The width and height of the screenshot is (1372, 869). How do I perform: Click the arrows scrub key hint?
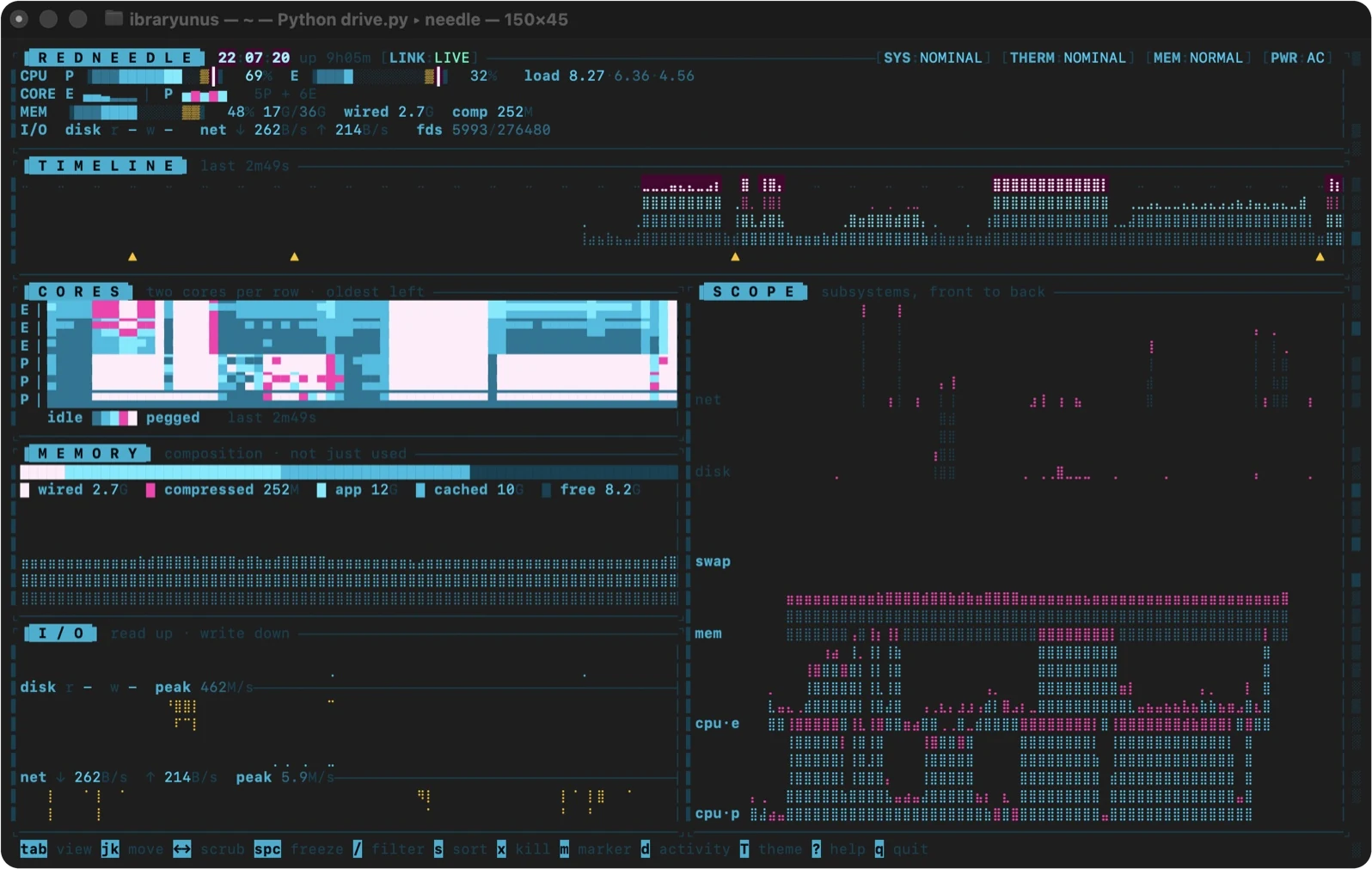point(182,849)
